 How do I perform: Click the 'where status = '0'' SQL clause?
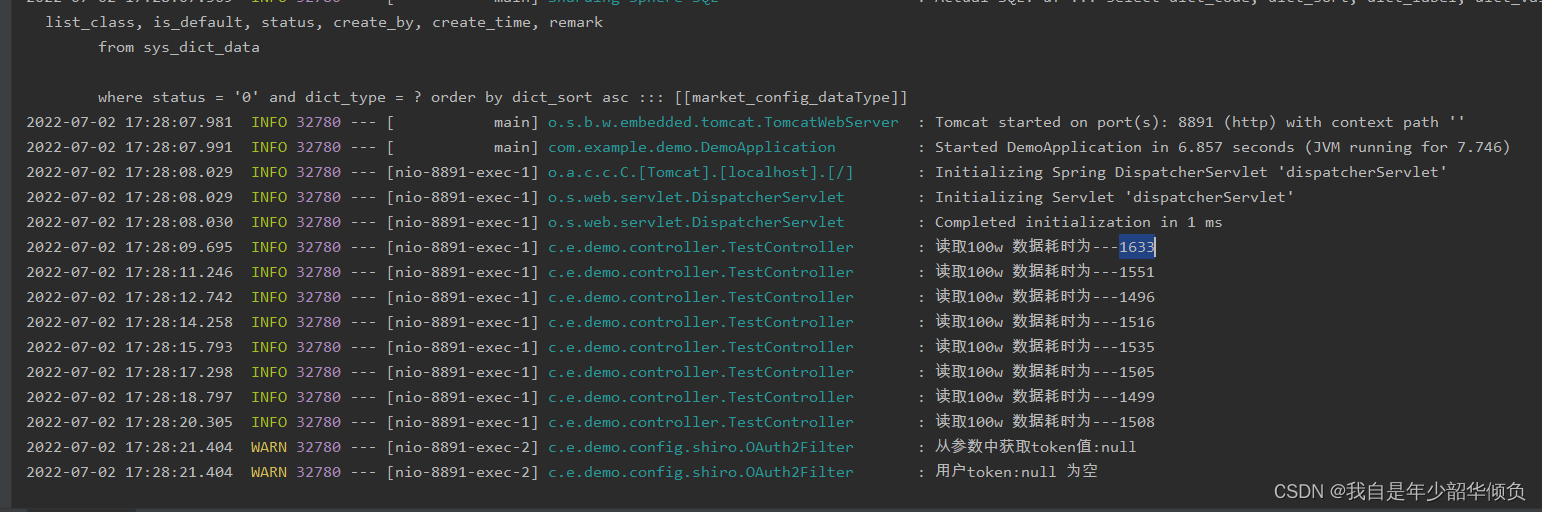point(179,97)
